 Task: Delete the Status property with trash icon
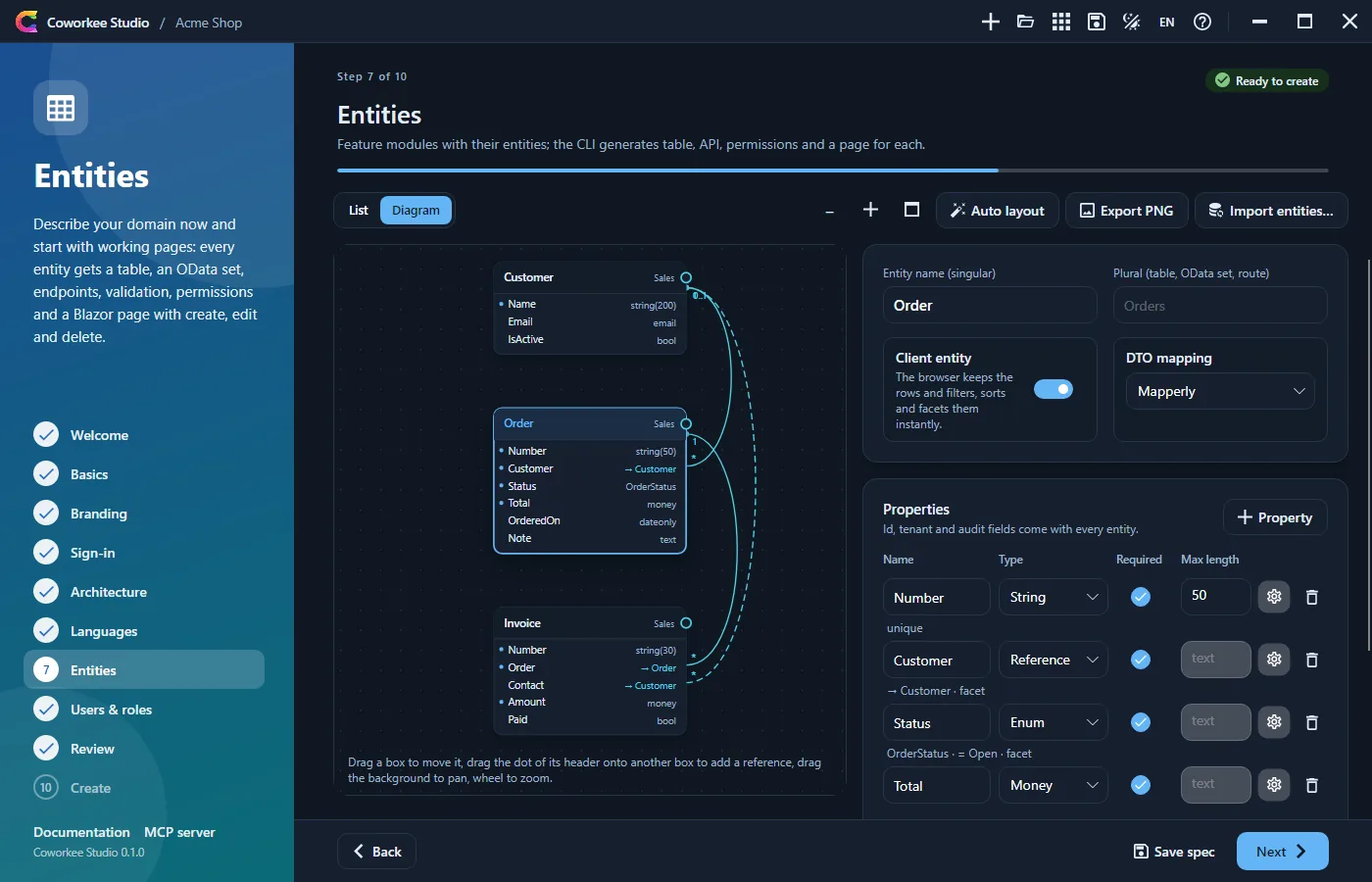coord(1312,722)
